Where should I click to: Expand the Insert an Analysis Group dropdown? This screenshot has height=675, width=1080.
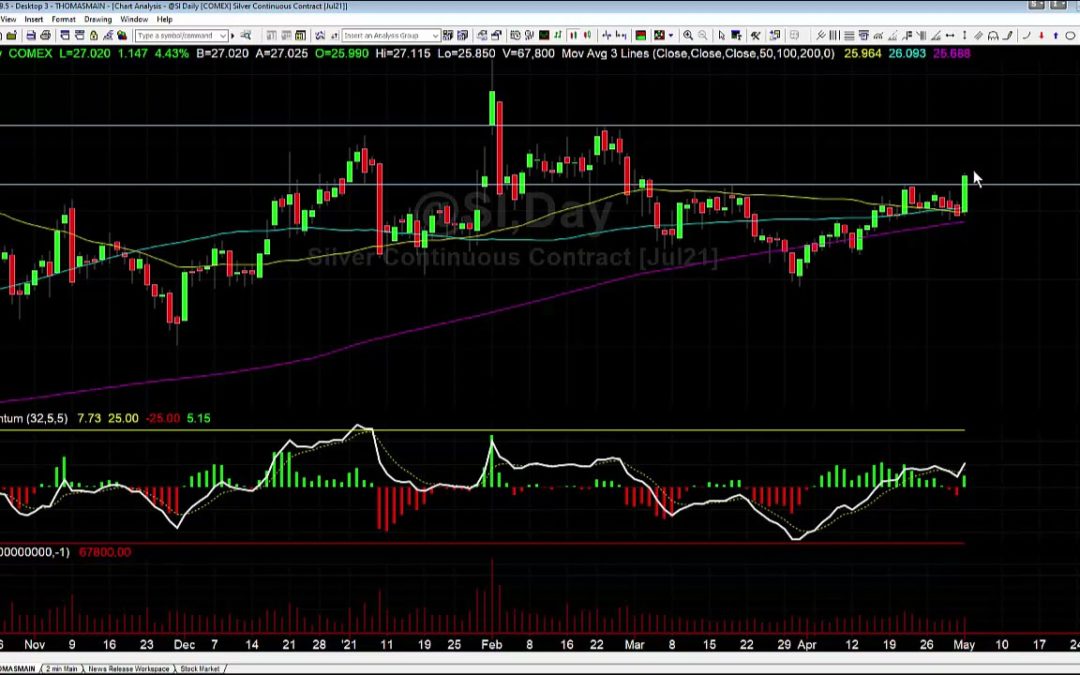435,36
